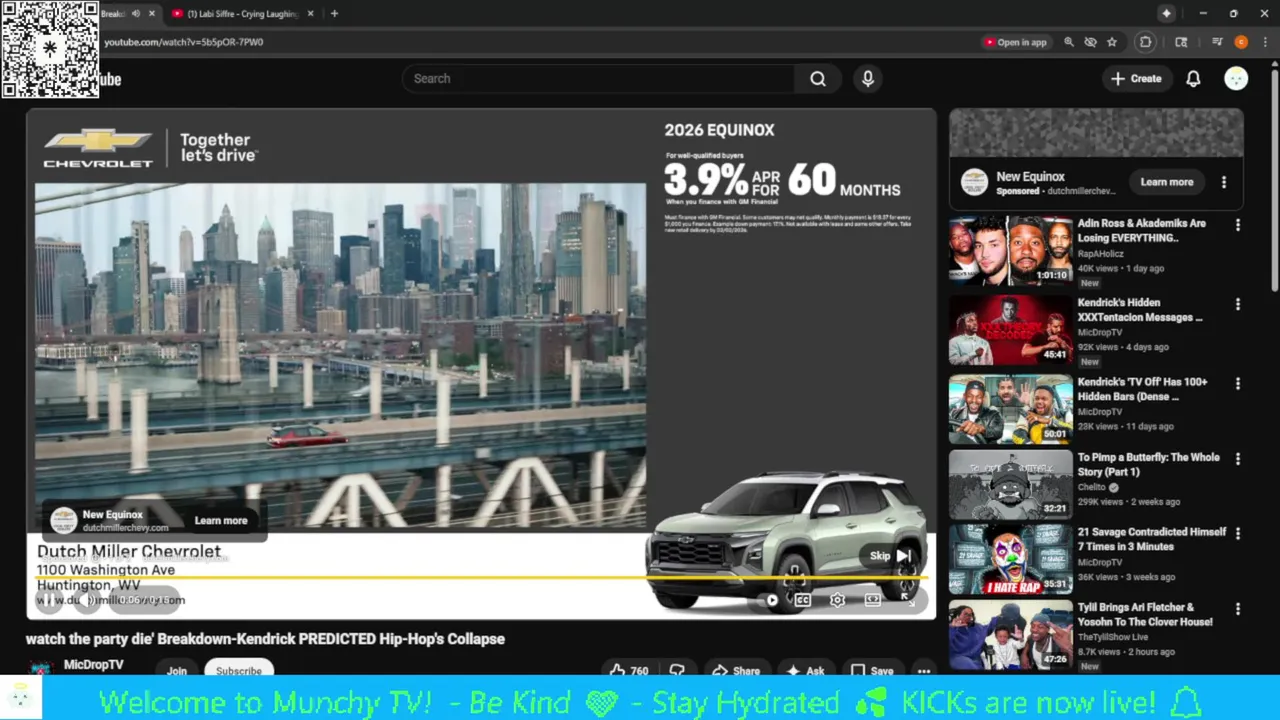Open options for the 21 Savage Contradicted video
Viewport: 1280px width, 720px height.
(1238, 534)
